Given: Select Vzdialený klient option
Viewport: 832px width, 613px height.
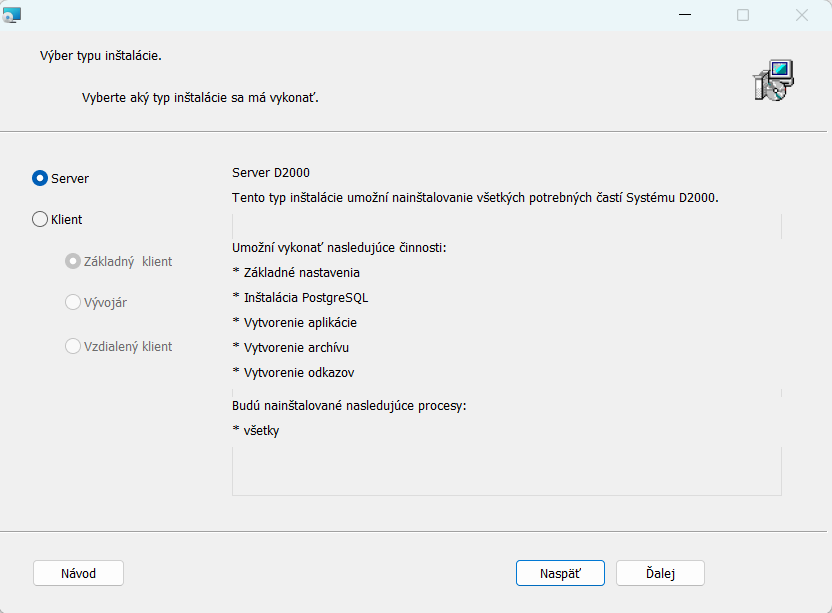Looking at the screenshot, I should pyautogui.click(x=73, y=346).
